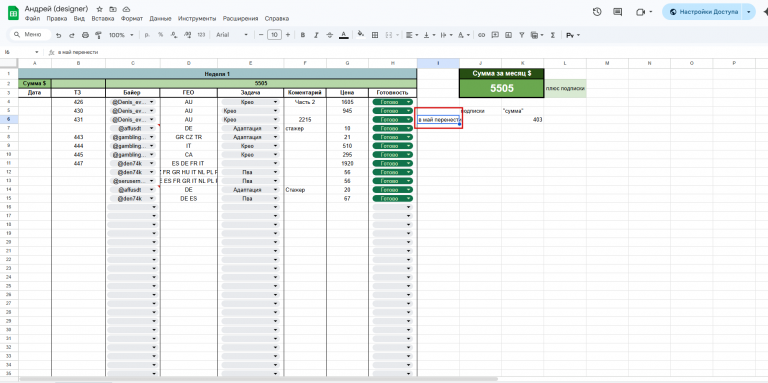Image resolution: width=768 pixels, height=383 pixels.
Task: Undo the last action
Action: [x=59, y=35]
